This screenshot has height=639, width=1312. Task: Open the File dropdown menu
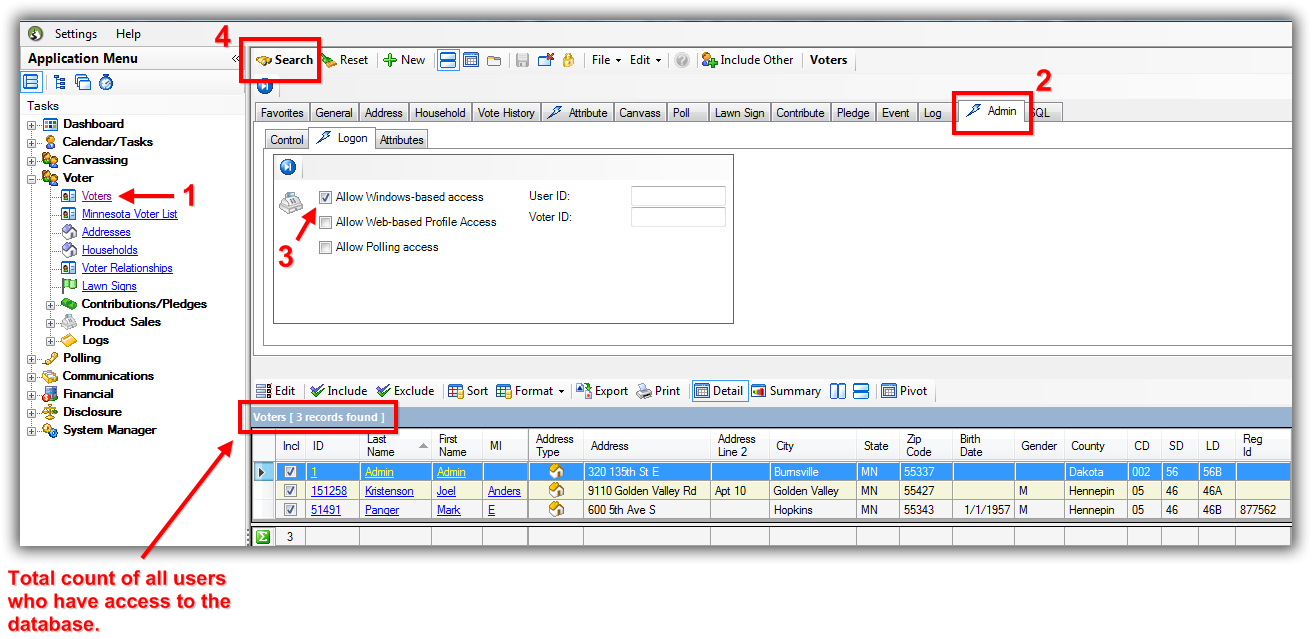(606, 60)
